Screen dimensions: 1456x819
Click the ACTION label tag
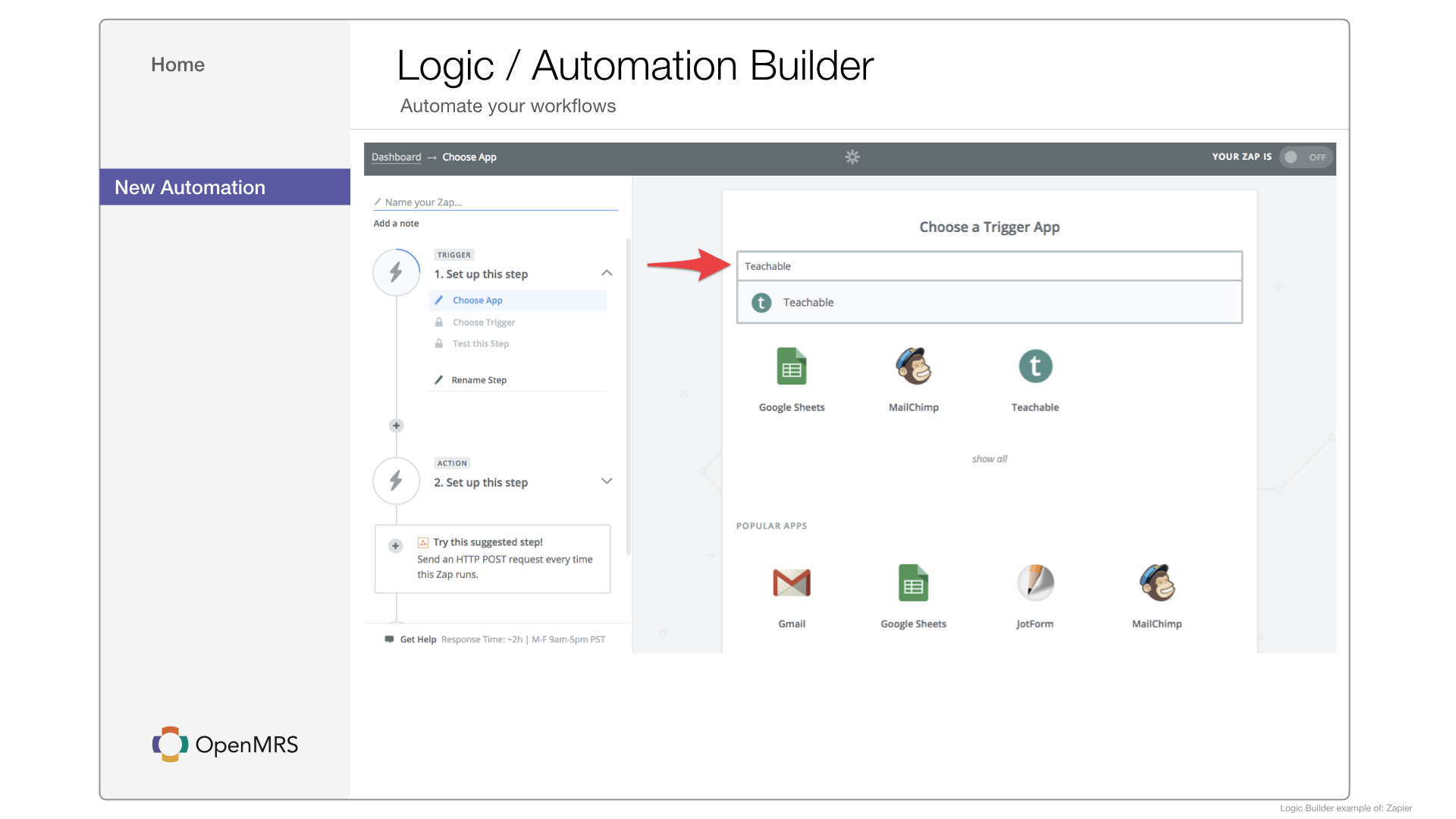tap(452, 463)
